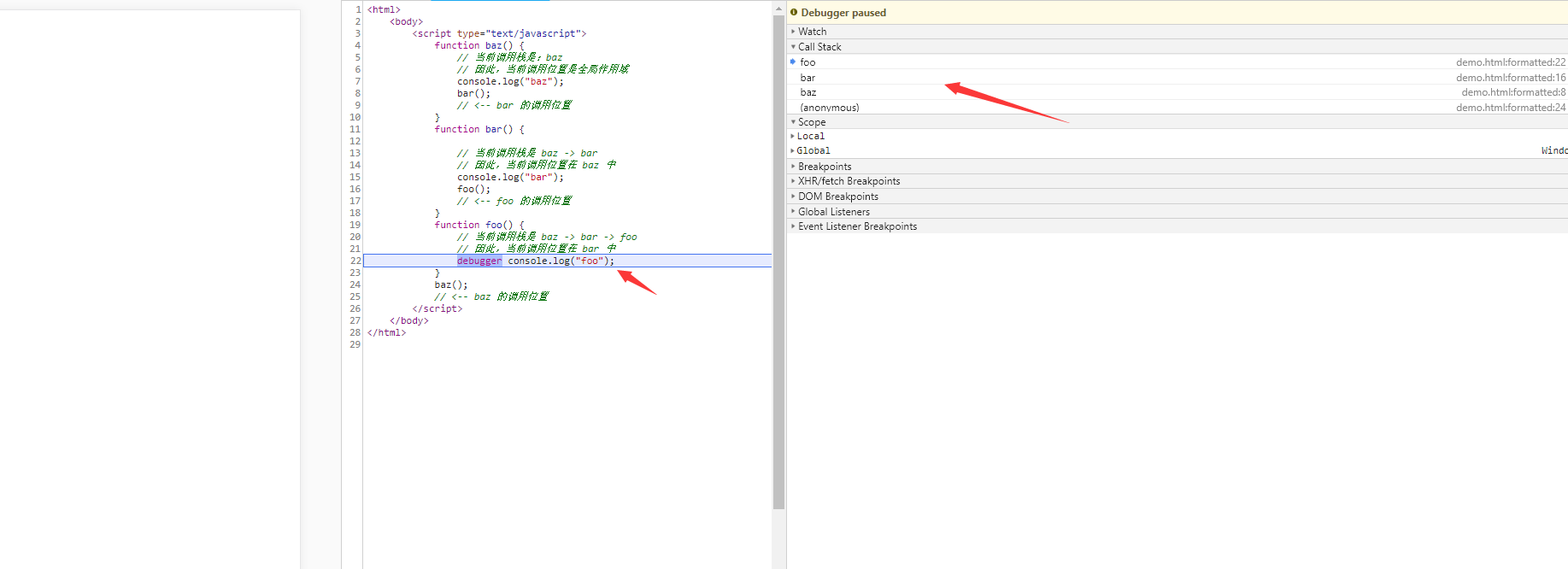
Task: Click the closing </html> tag line
Action: pyautogui.click(x=386, y=332)
